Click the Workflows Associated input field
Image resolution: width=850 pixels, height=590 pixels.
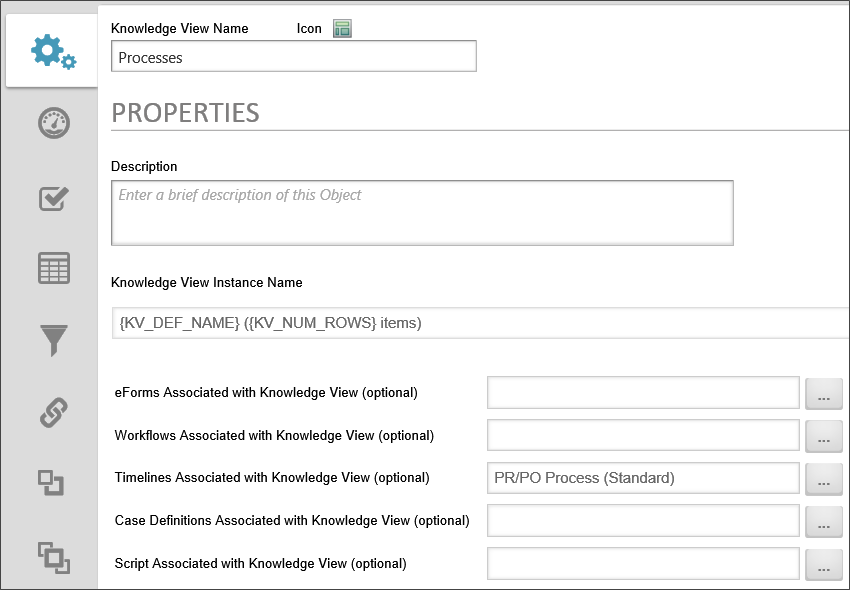pyautogui.click(x=643, y=436)
